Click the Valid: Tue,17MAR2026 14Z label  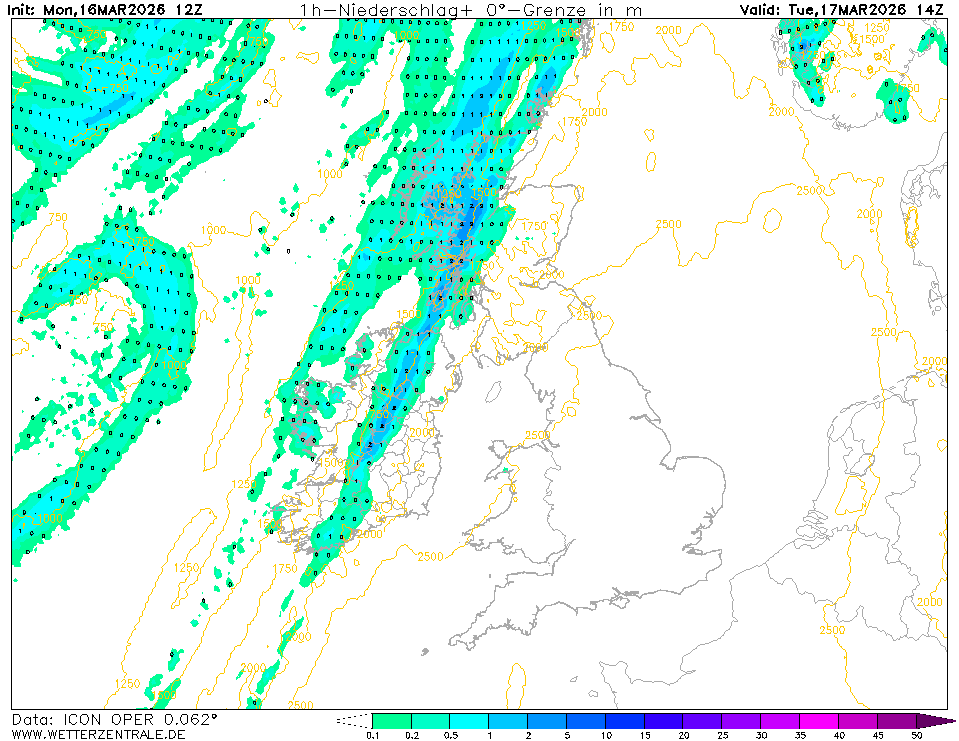coord(841,10)
